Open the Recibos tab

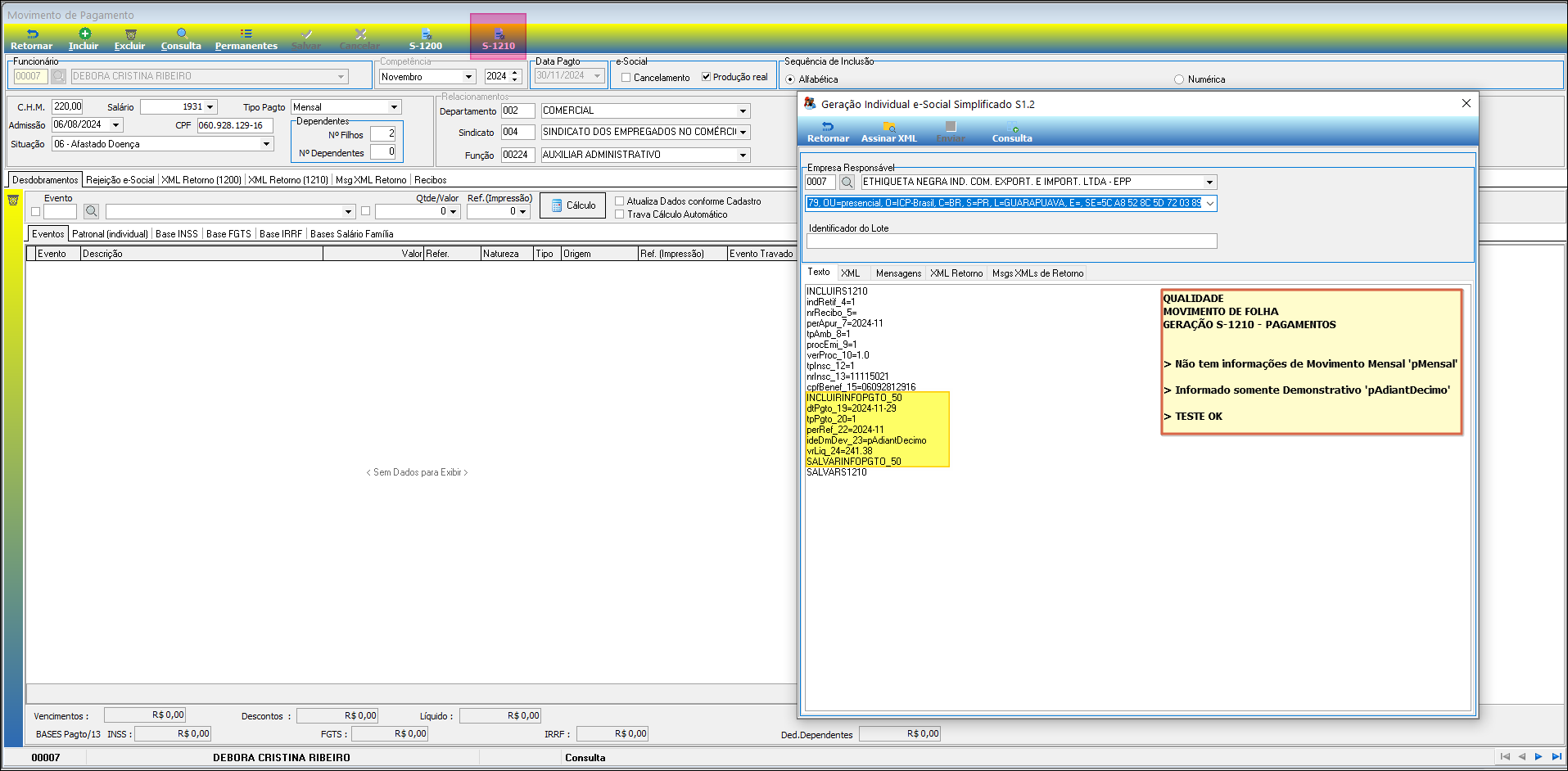(x=431, y=180)
